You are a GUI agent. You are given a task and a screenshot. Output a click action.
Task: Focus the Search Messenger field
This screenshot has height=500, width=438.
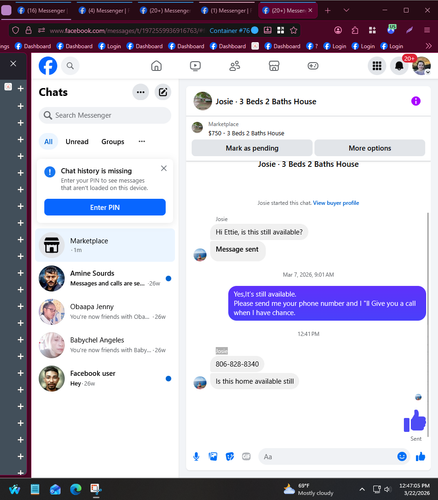pos(105,115)
